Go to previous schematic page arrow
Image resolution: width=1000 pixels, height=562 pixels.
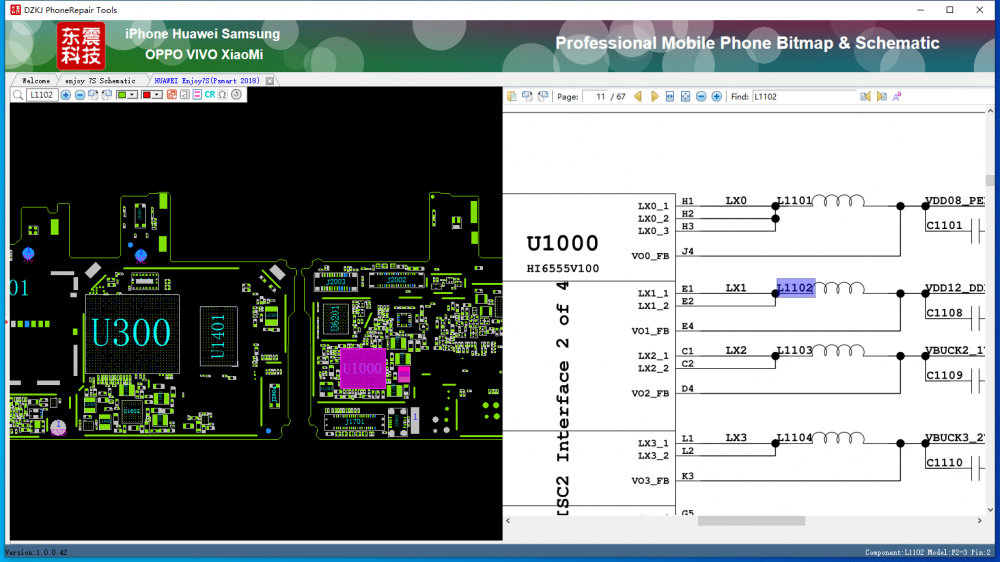click(x=638, y=97)
